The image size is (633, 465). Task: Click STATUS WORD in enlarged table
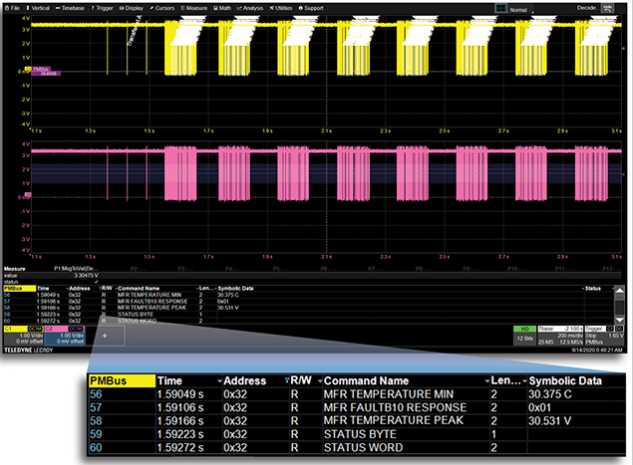(363, 447)
